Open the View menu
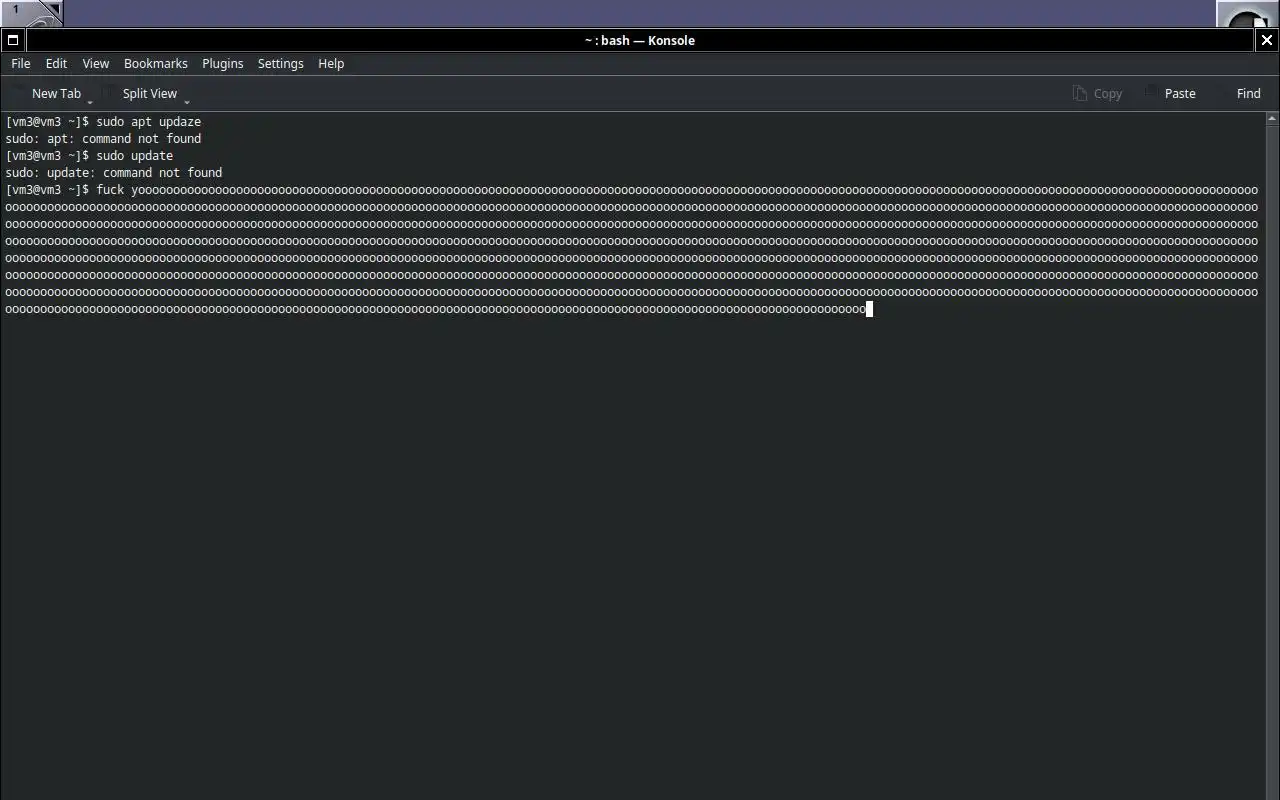The height and width of the screenshot is (800, 1280). [x=96, y=63]
